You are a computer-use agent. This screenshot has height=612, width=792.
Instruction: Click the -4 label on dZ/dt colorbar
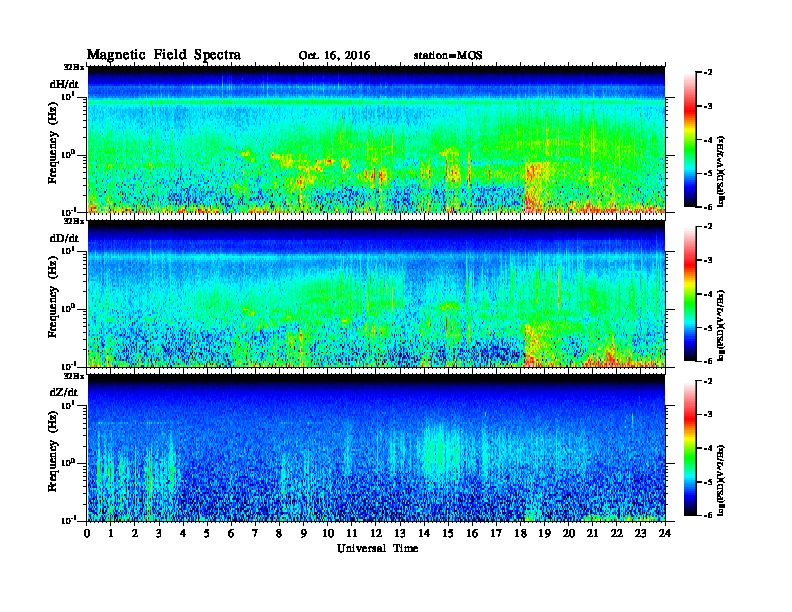tap(708, 448)
